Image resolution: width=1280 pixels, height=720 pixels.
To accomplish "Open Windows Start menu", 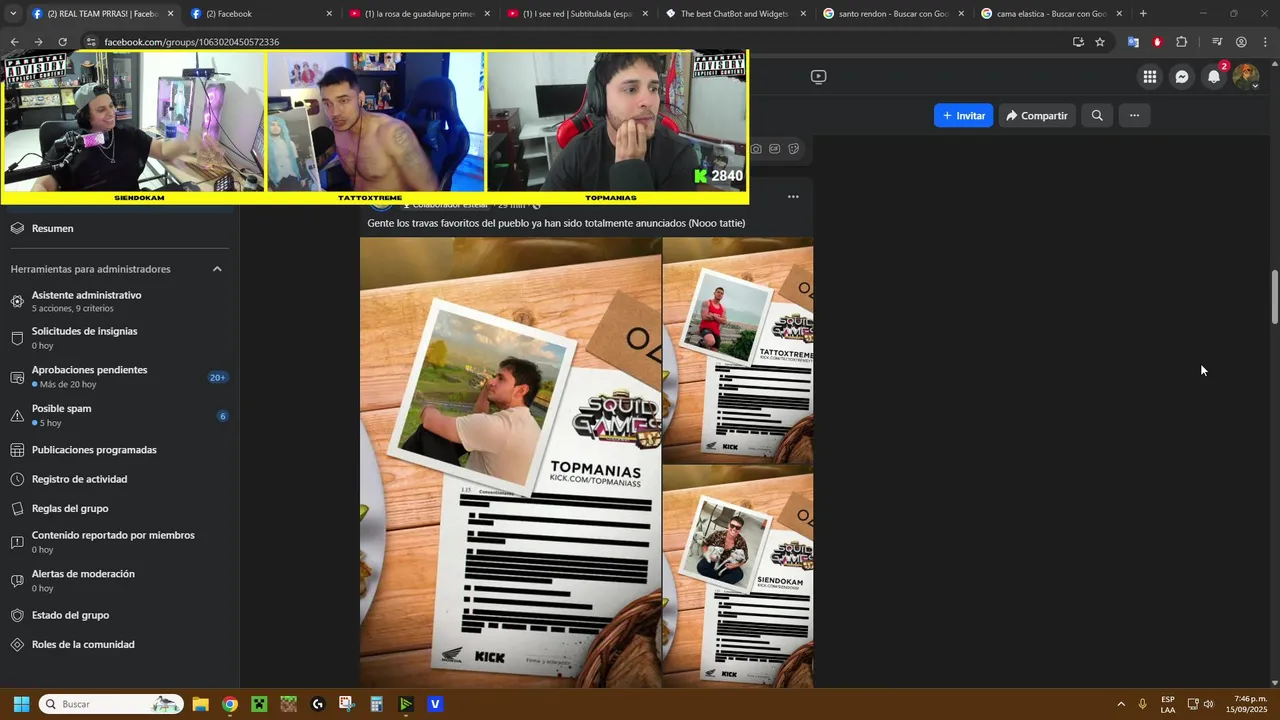I will [x=21, y=704].
